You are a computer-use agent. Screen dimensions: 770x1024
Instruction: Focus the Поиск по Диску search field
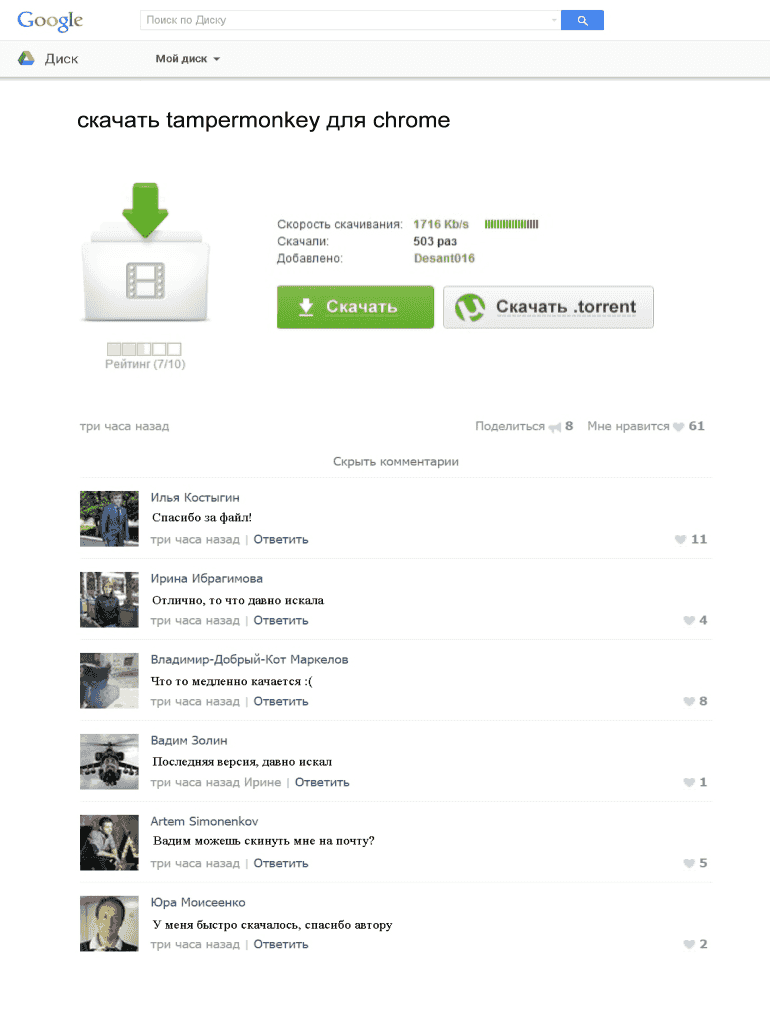point(346,20)
